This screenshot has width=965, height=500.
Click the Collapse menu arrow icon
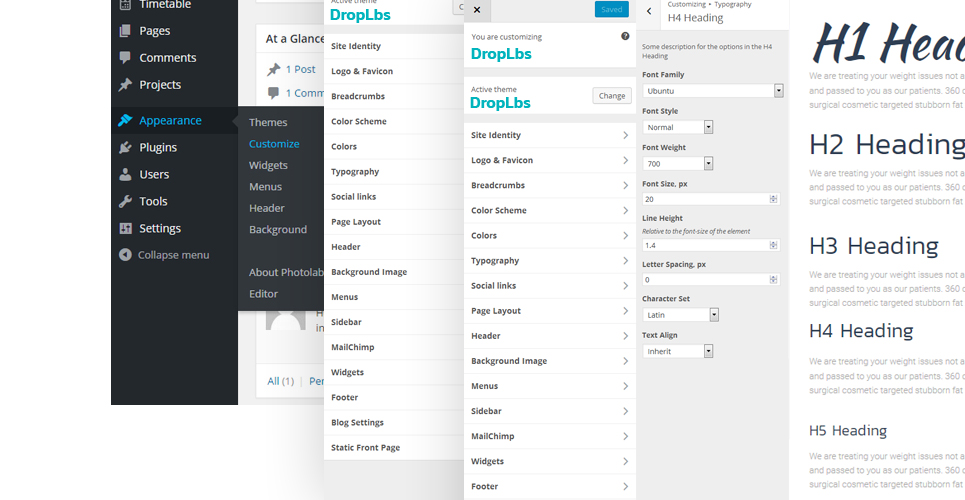[125, 255]
